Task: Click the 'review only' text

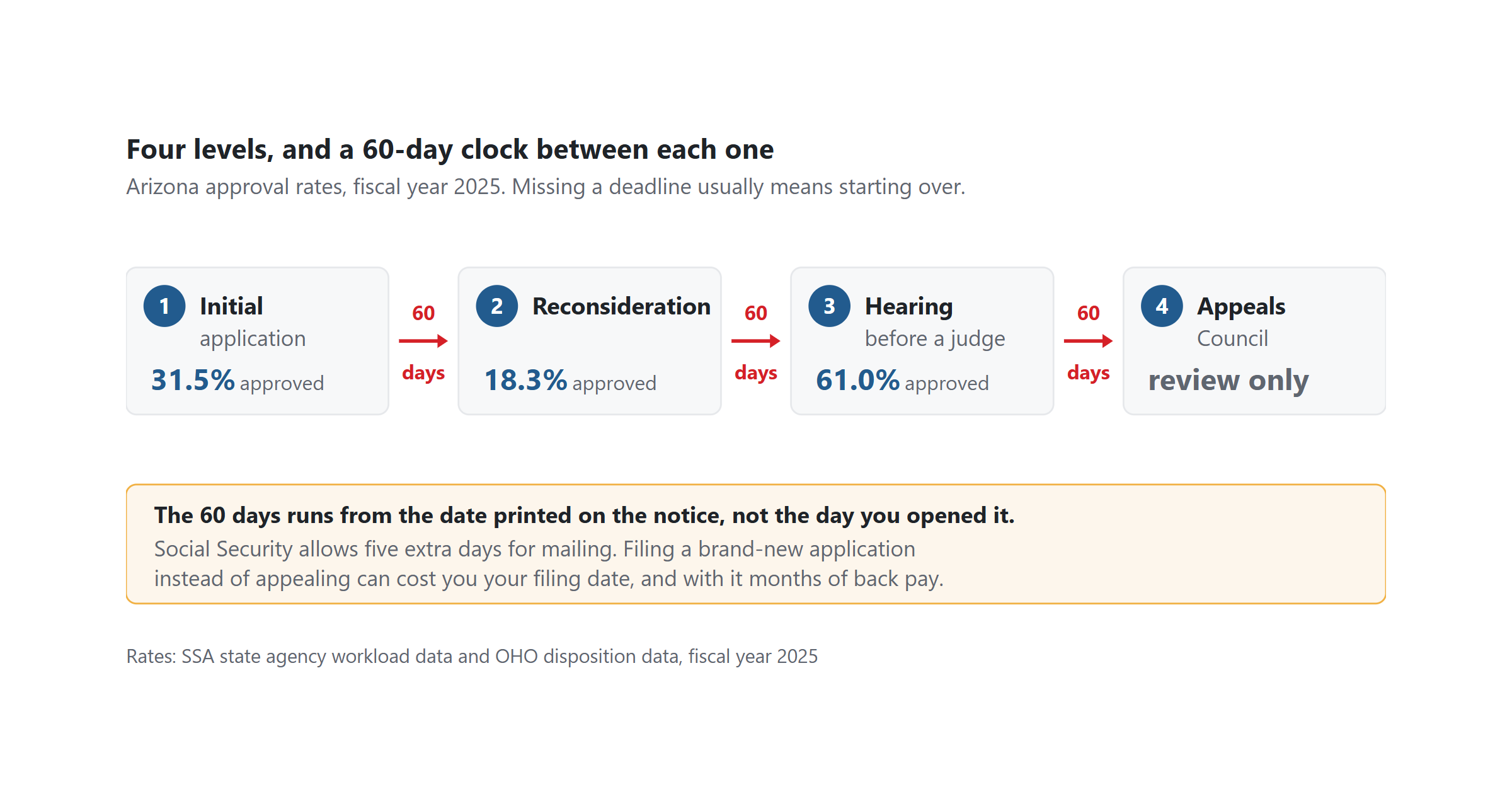Action: click(1228, 381)
